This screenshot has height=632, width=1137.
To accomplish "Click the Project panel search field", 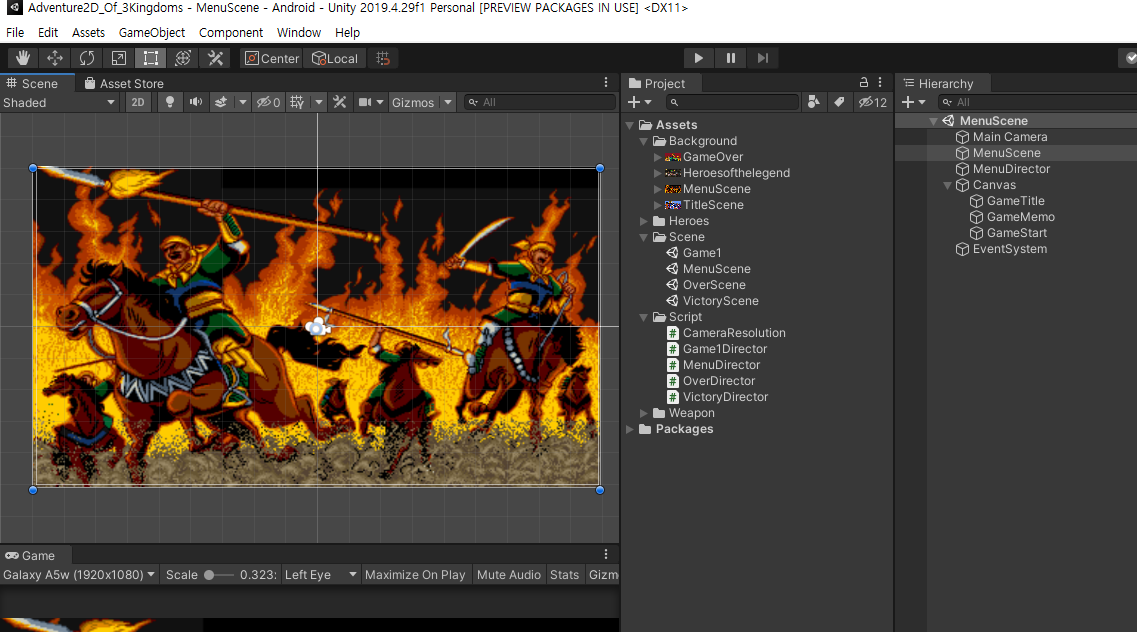I will pyautogui.click(x=731, y=102).
